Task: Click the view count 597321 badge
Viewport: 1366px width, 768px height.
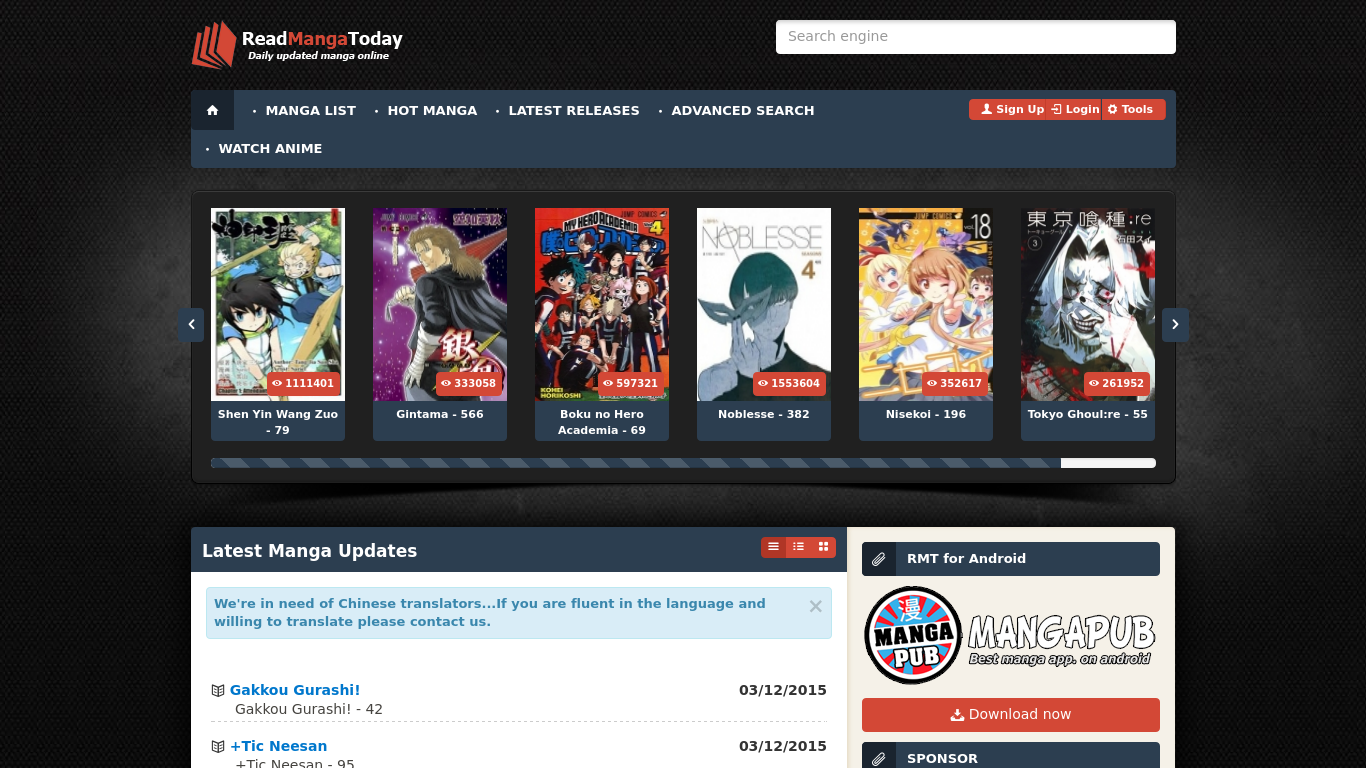Action: pyautogui.click(x=631, y=383)
